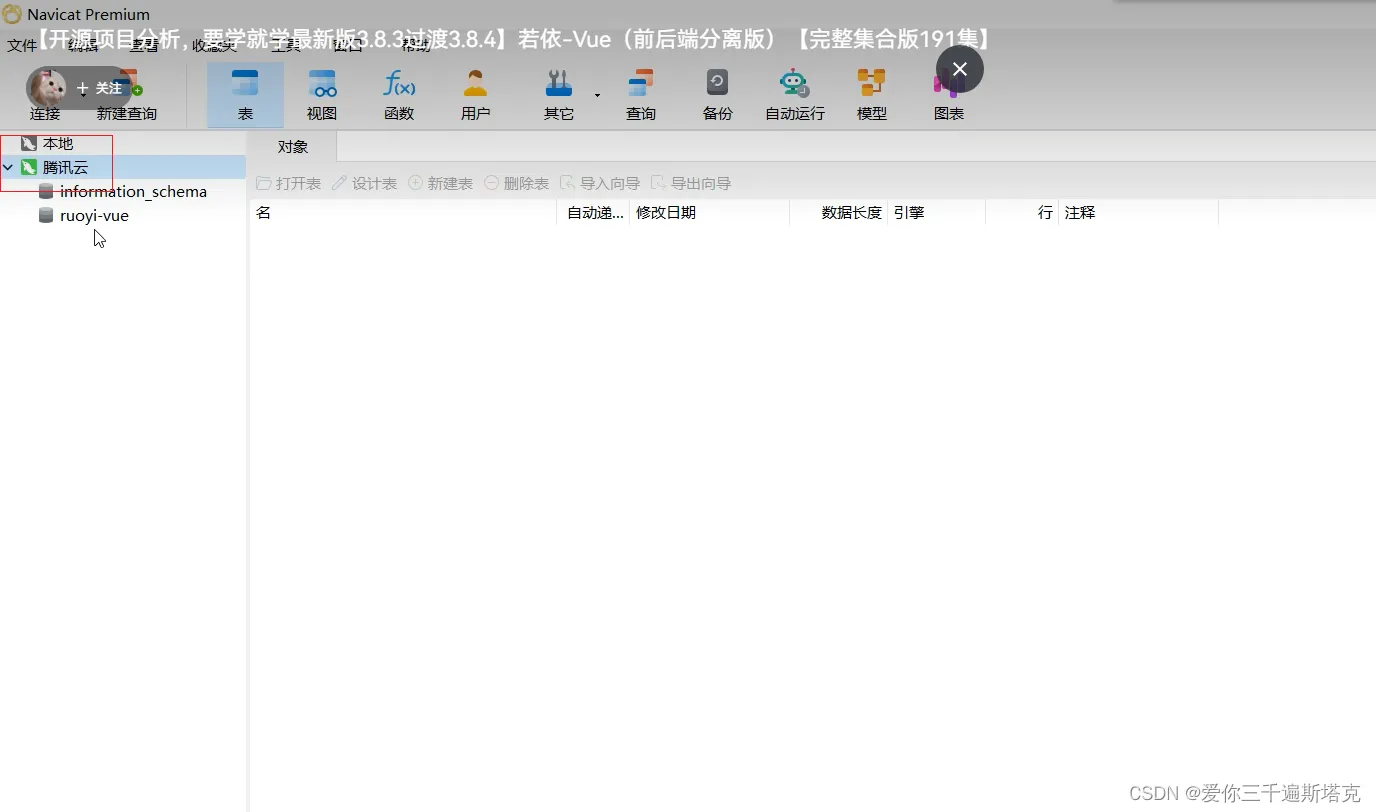Open the 表 (Tables) toolbar view
The width and height of the screenshot is (1376, 812).
pos(245,95)
